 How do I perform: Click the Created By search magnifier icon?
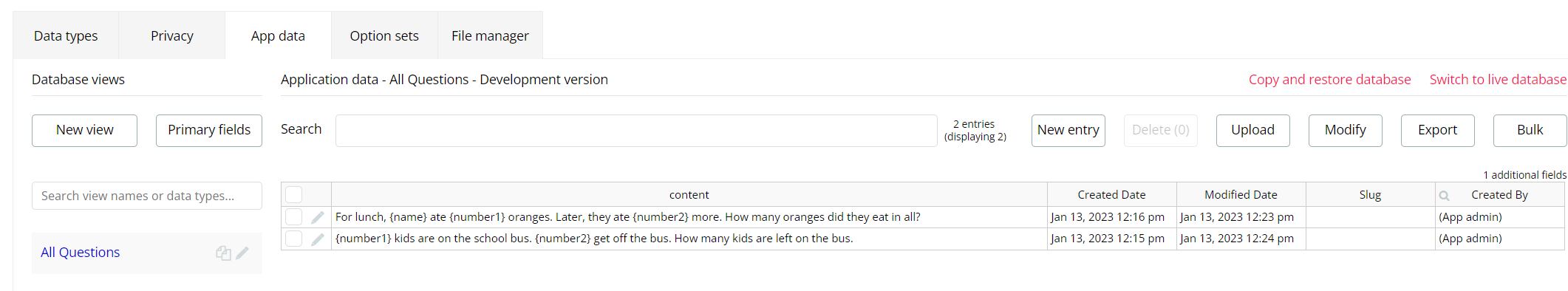pyautogui.click(x=1444, y=196)
